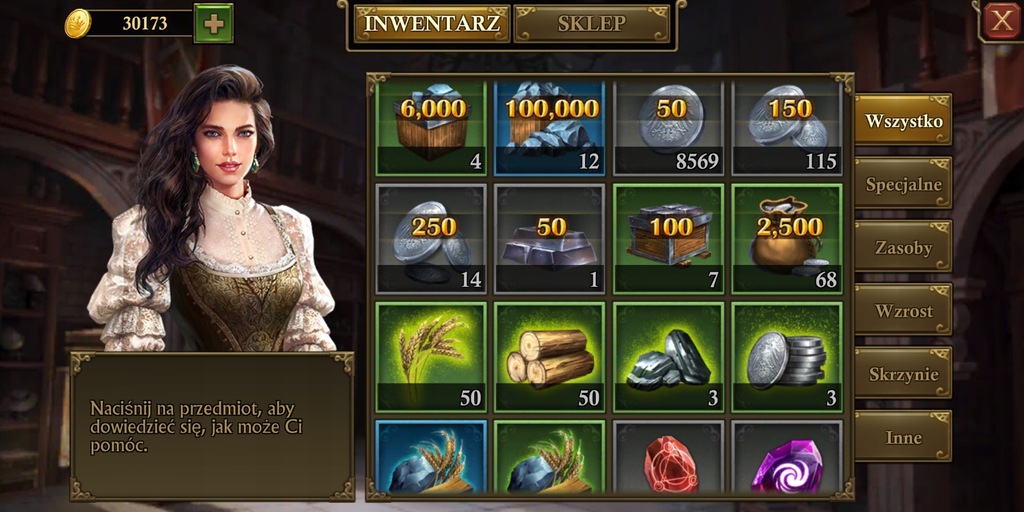Switch to the Sklep tab
This screenshot has width=1024, height=512.
pyautogui.click(x=592, y=24)
